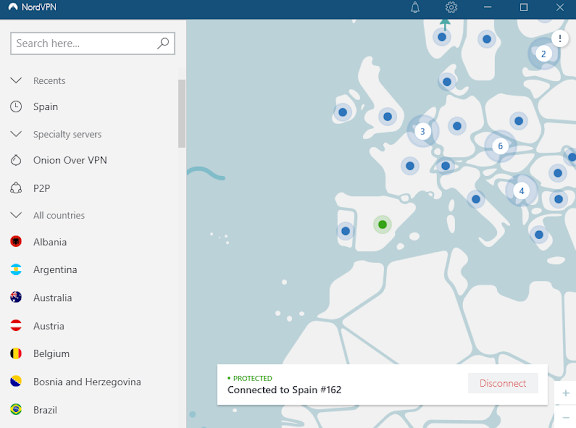Click the Germany server marker

(457, 126)
